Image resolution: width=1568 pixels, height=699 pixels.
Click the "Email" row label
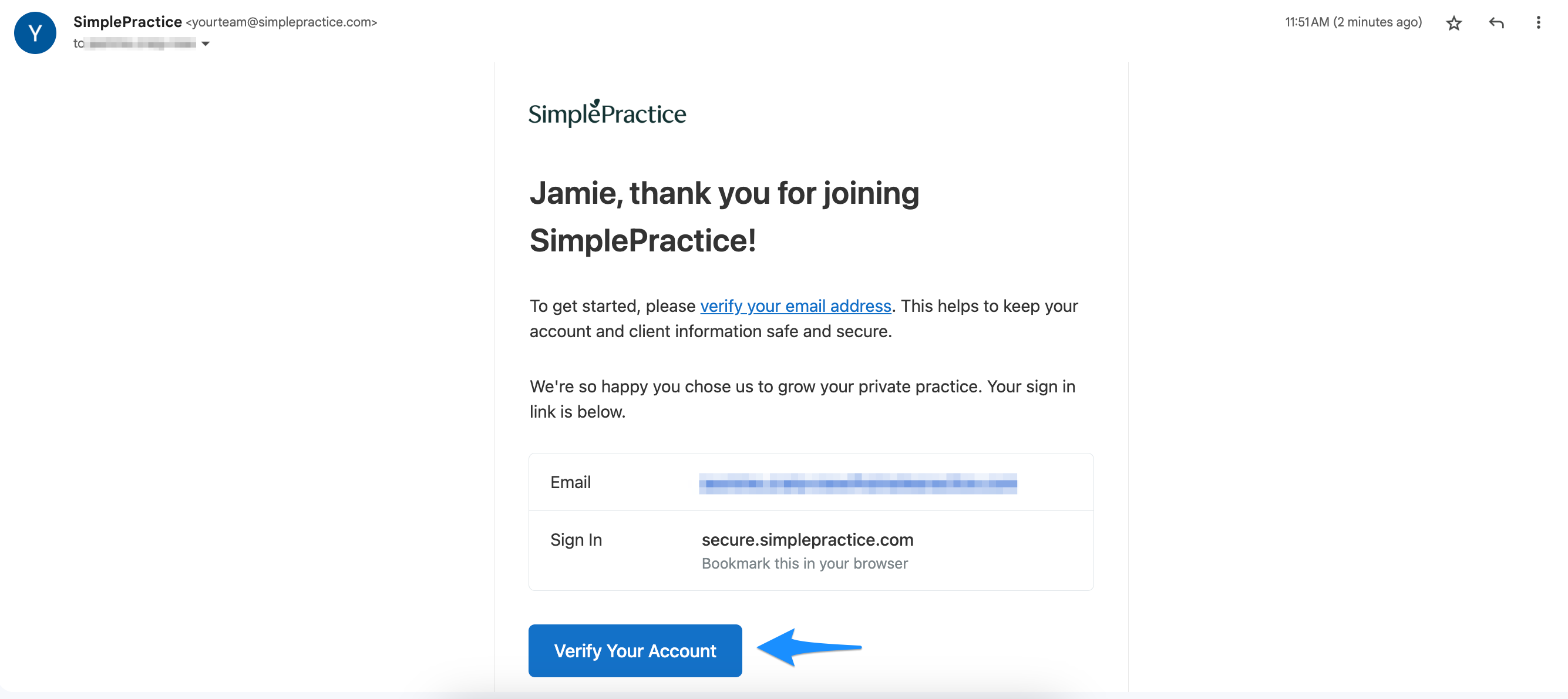570,482
